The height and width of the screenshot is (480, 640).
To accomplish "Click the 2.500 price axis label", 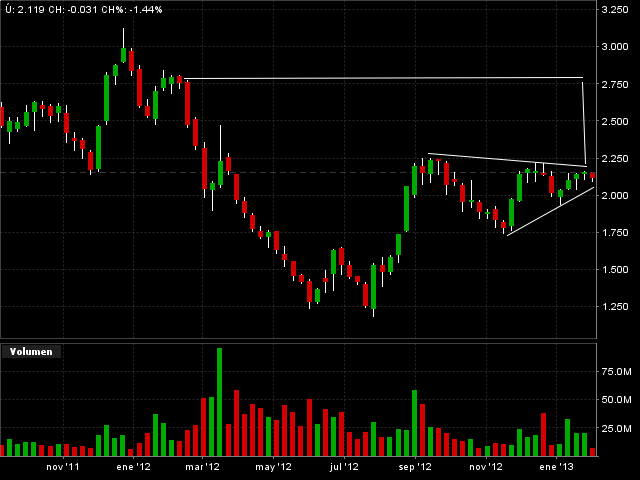I will [615, 121].
